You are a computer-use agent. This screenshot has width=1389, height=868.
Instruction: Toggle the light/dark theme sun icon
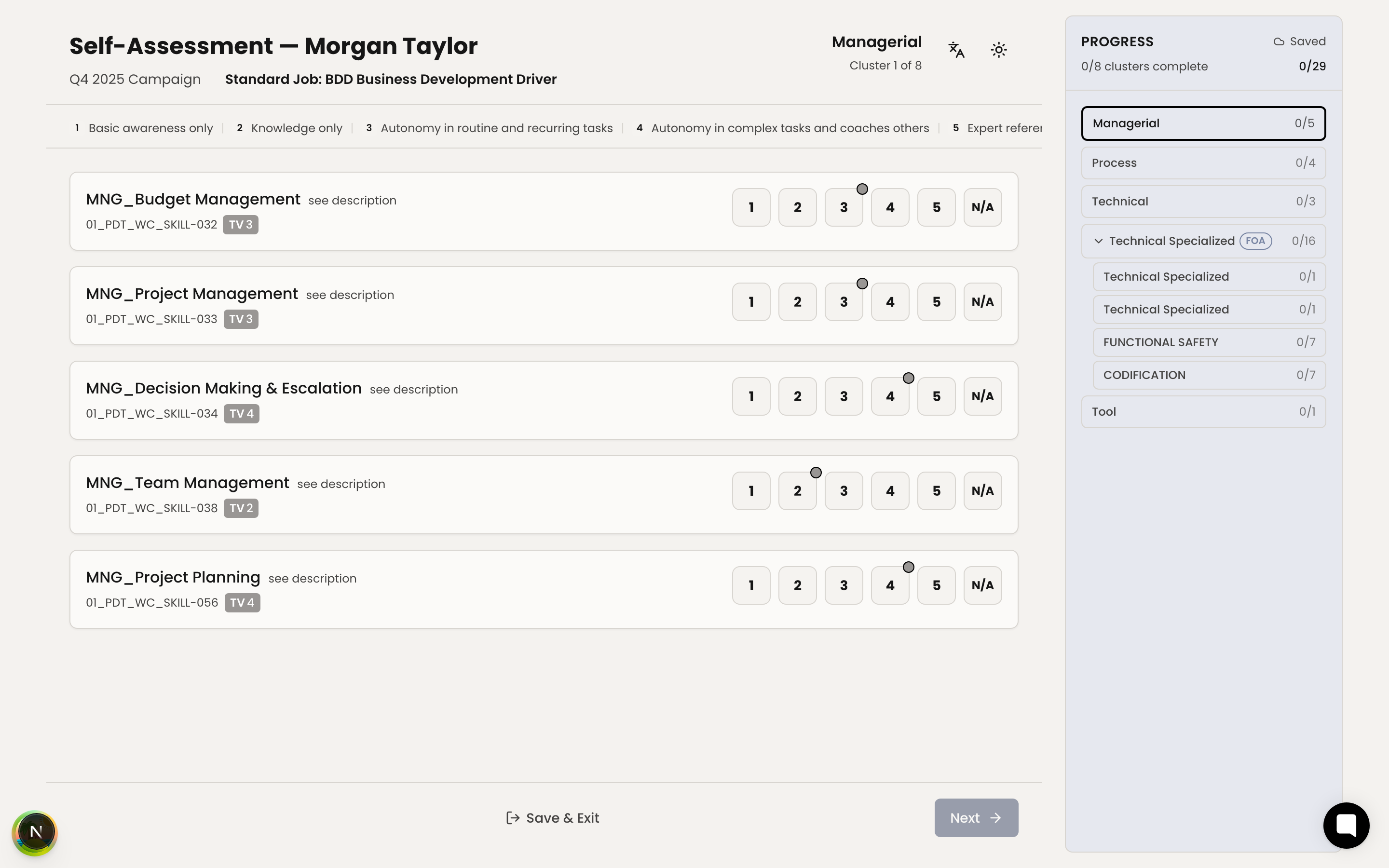999,50
